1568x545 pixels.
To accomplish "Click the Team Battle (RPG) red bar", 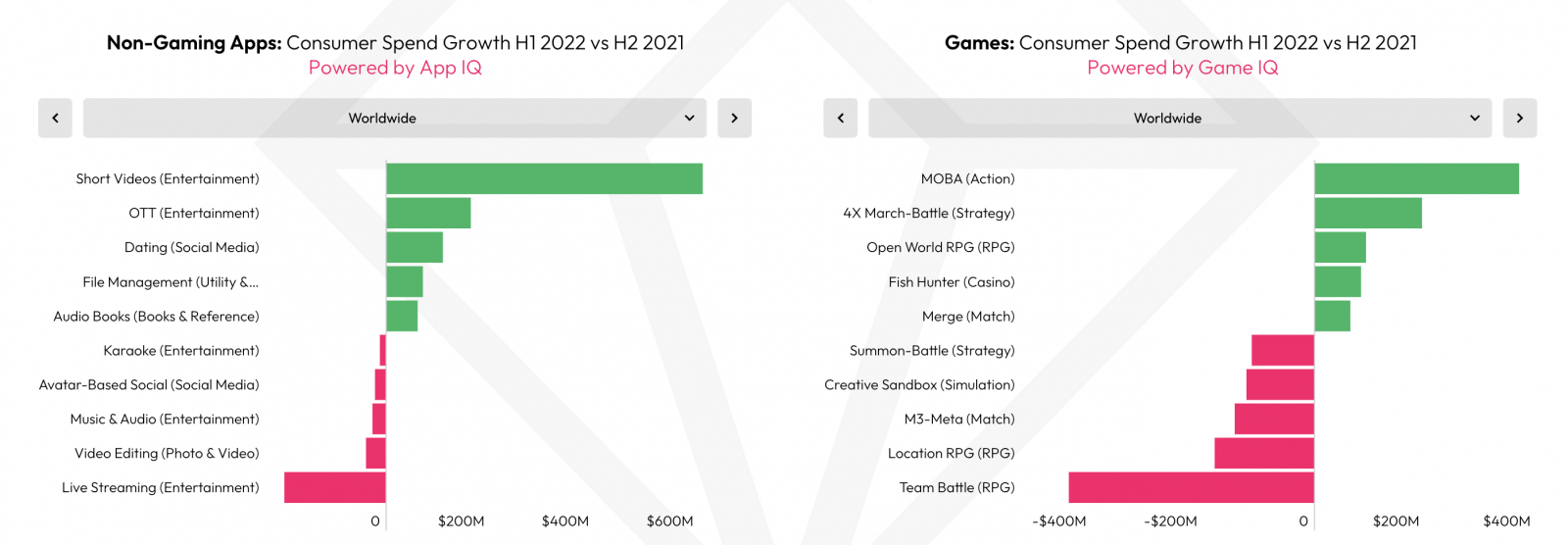I will click(1191, 487).
